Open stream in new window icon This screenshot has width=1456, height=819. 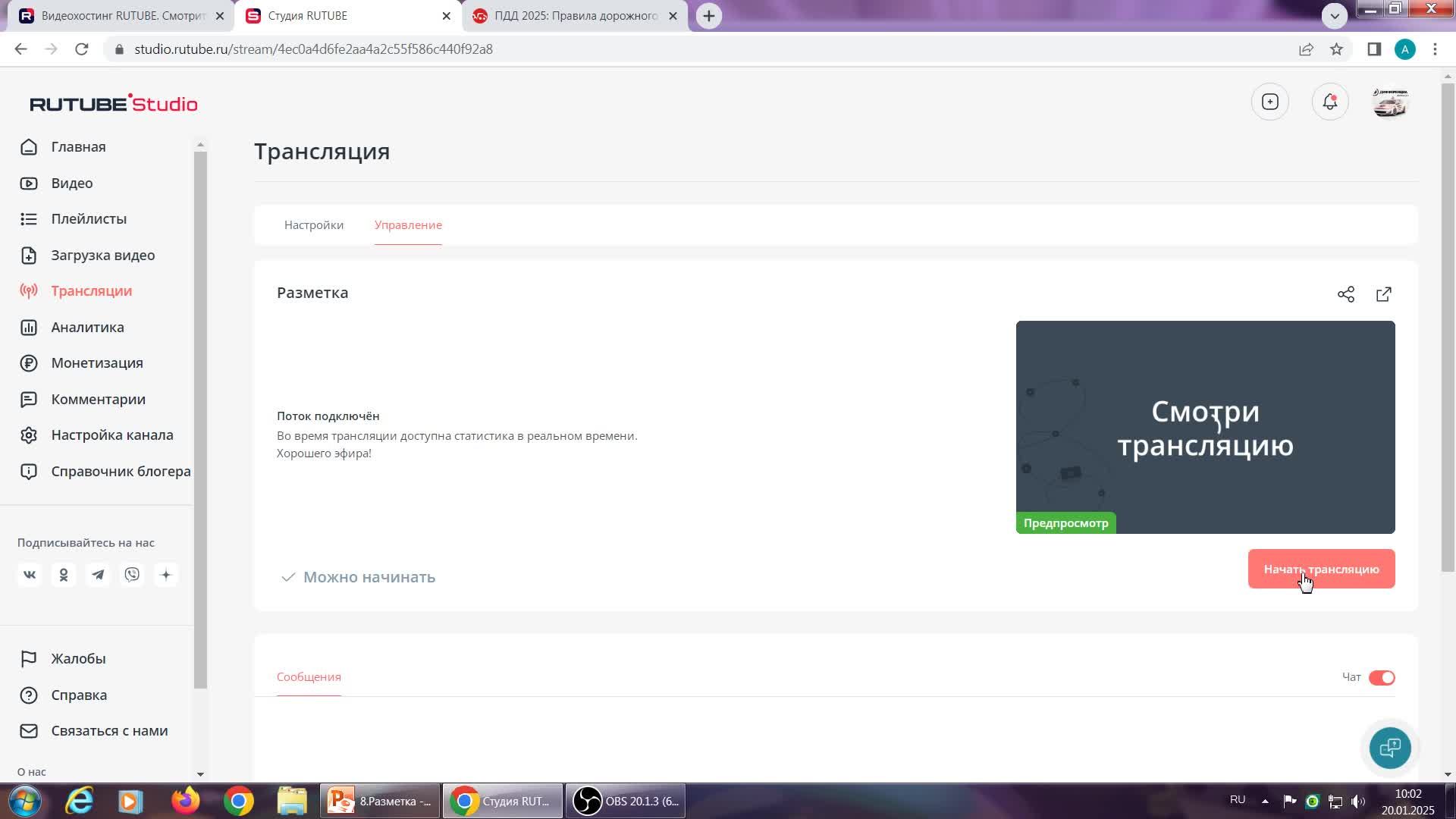tap(1383, 294)
